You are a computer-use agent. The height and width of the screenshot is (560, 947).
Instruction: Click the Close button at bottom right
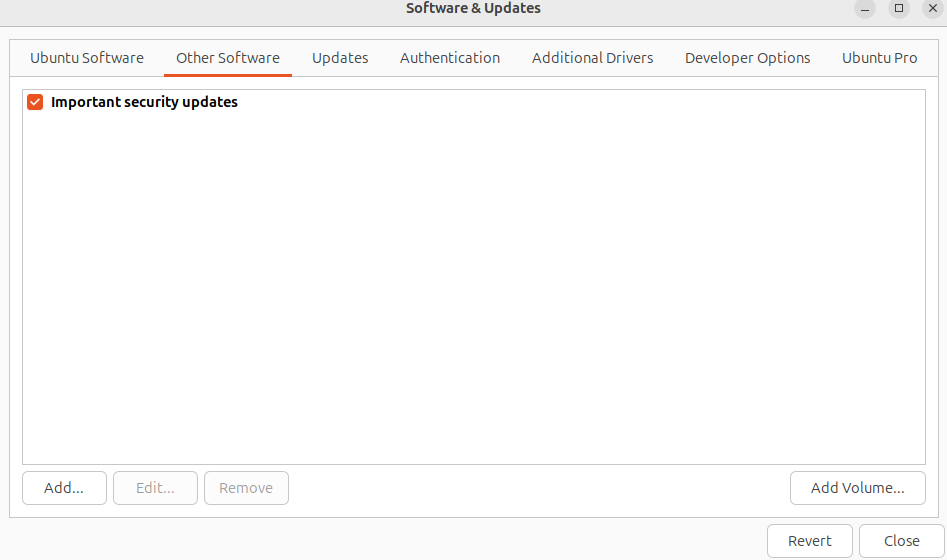[901, 541]
